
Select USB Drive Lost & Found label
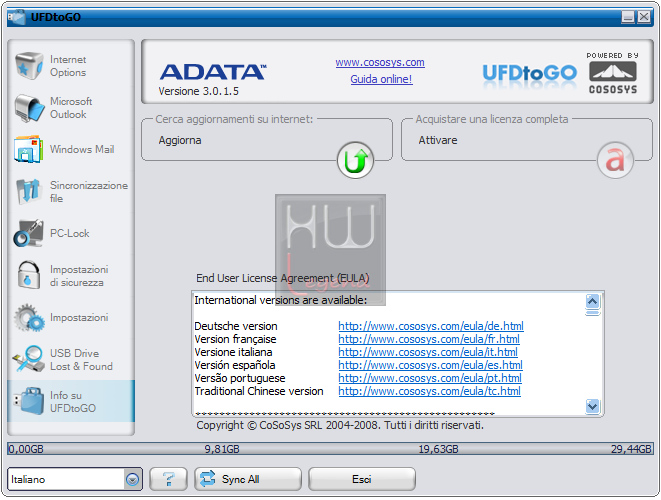pos(81,360)
